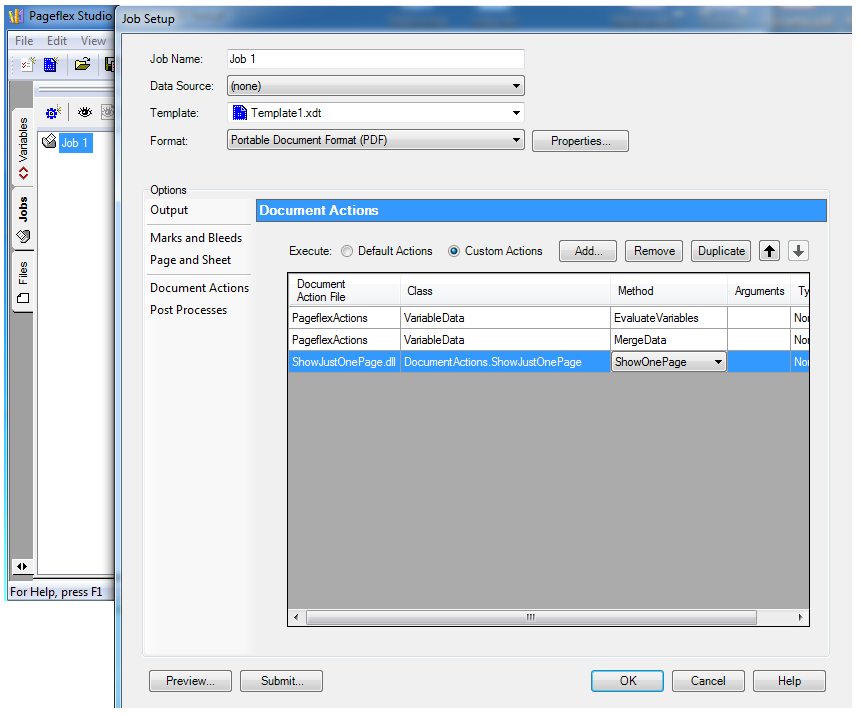Move selected action down with arrow button
861x715 pixels.
pyautogui.click(x=798, y=251)
